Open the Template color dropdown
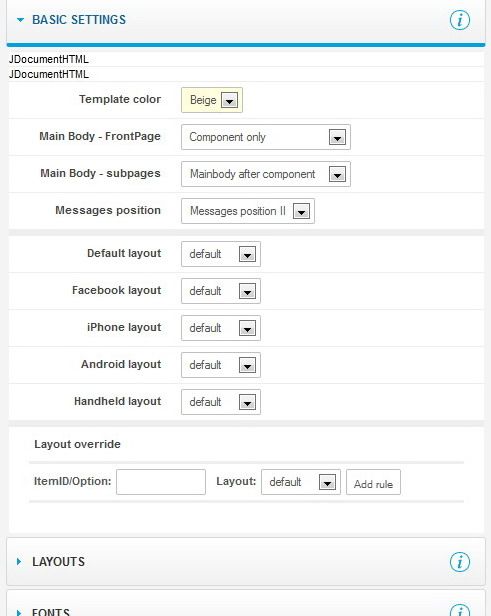 pyautogui.click(x=212, y=100)
